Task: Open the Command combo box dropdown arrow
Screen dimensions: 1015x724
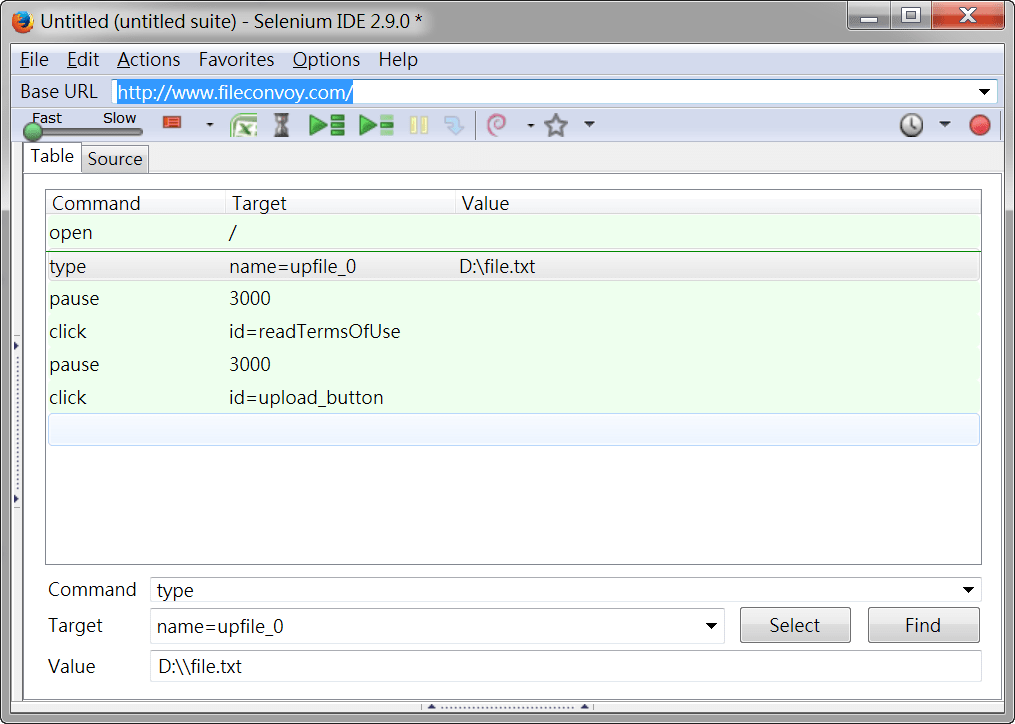Action: (968, 590)
